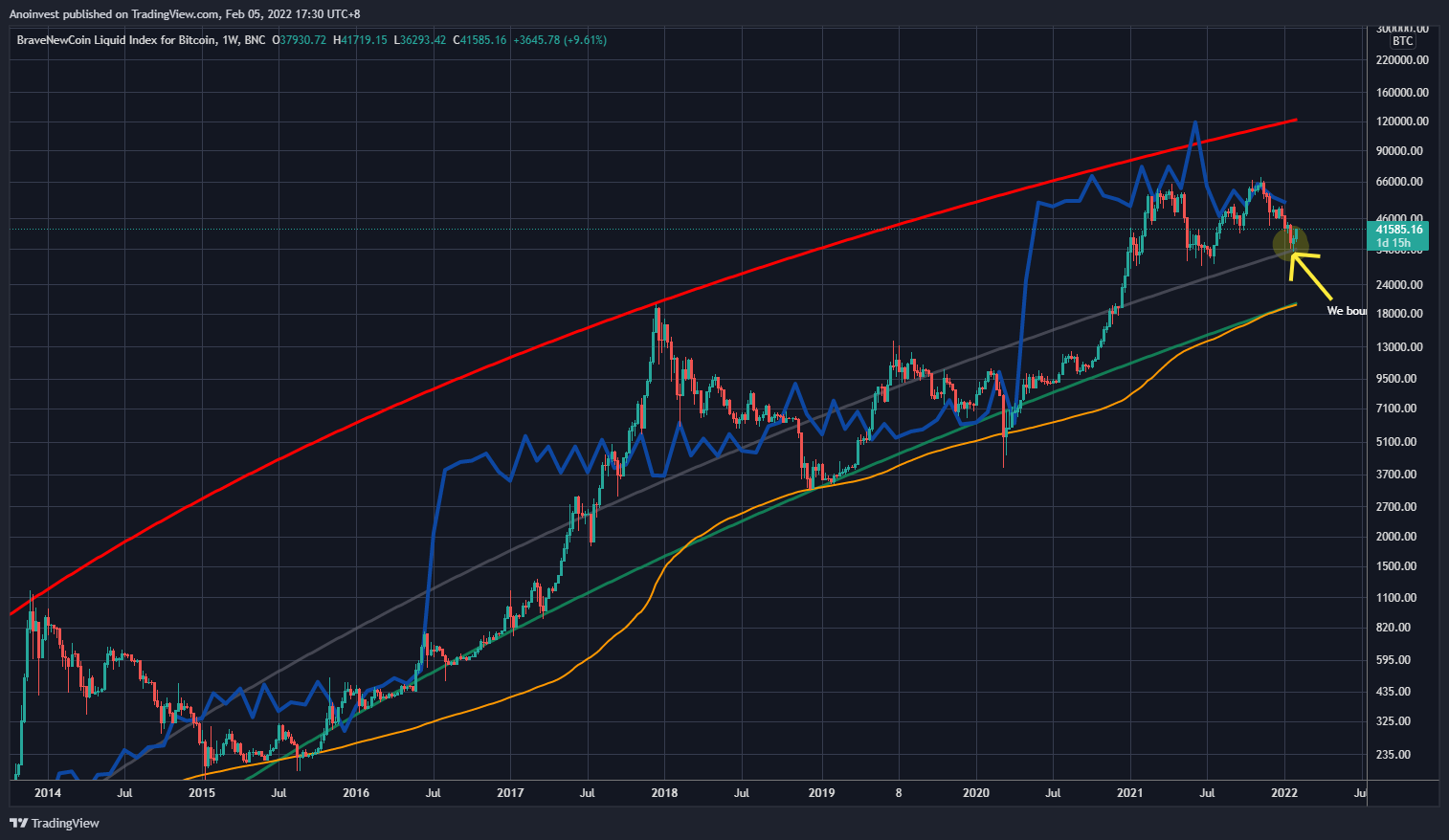Viewport: 1449px width, 840px height.
Task: Click the 'Anoinvest published on TradingView.com' header text
Action: (113, 14)
